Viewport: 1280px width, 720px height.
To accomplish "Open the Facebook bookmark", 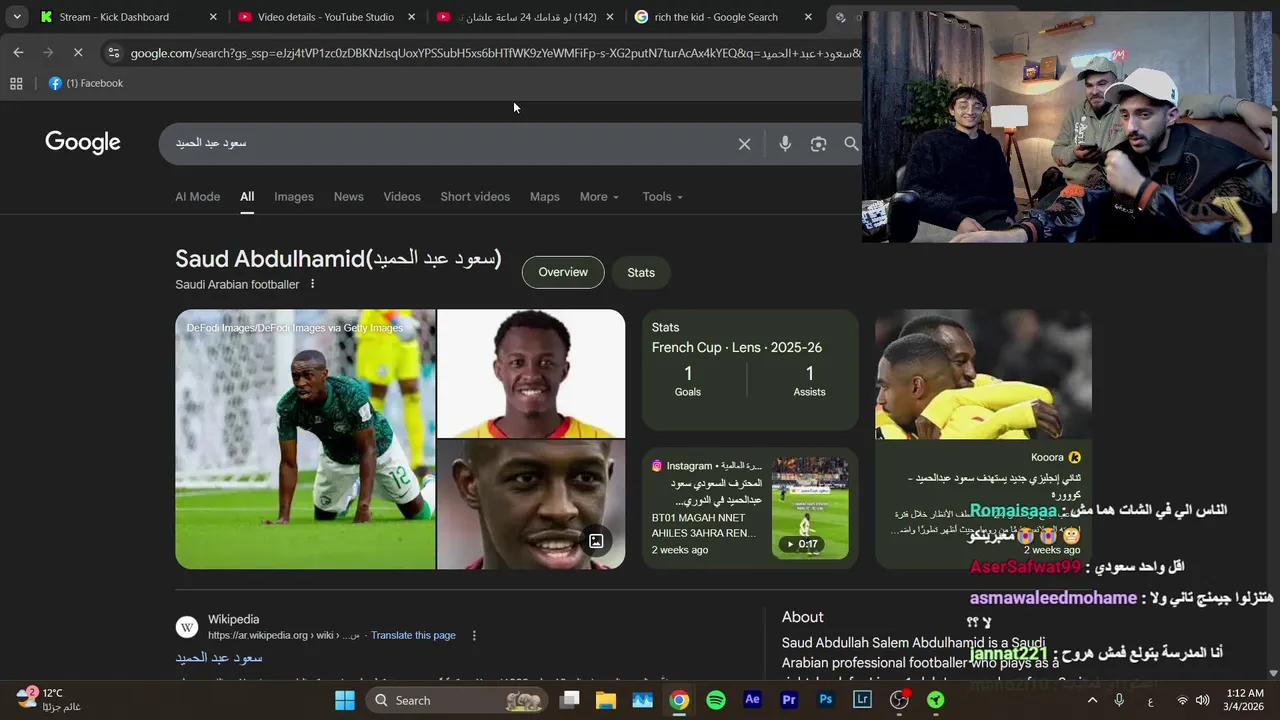I will click(x=86, y=83).
